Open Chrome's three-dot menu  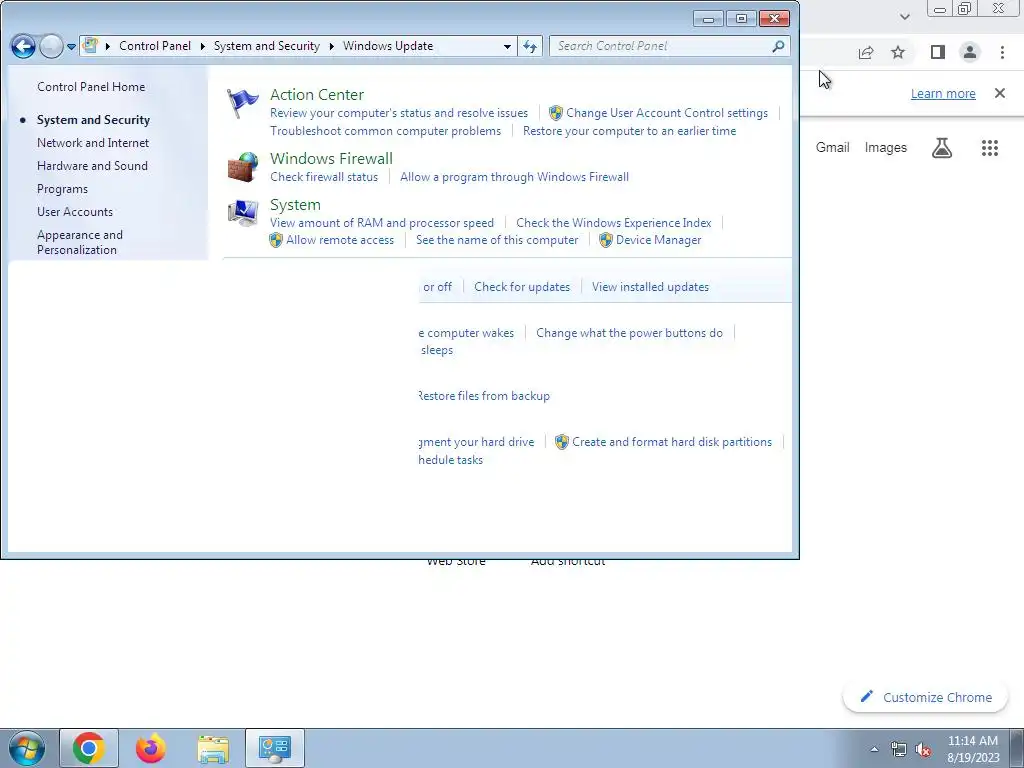pyautogui.click(x=1002, y=52)
